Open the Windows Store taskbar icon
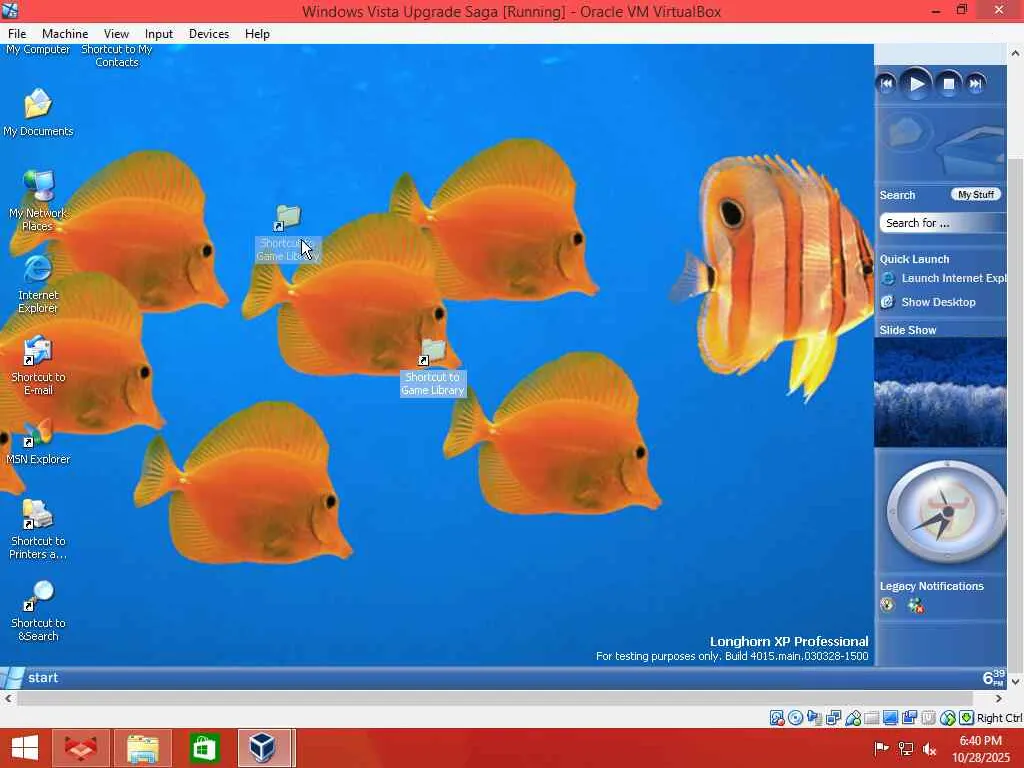This screenshot has height=768, width=1024. [x=204, y=748]
